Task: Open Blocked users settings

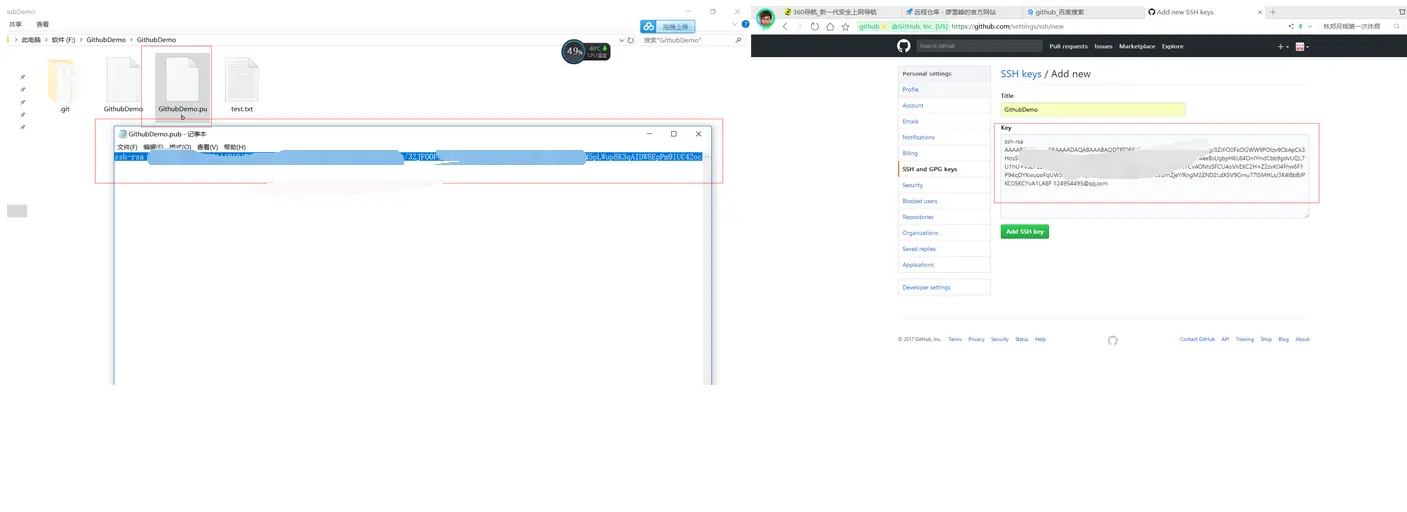Action: point(944,201)
